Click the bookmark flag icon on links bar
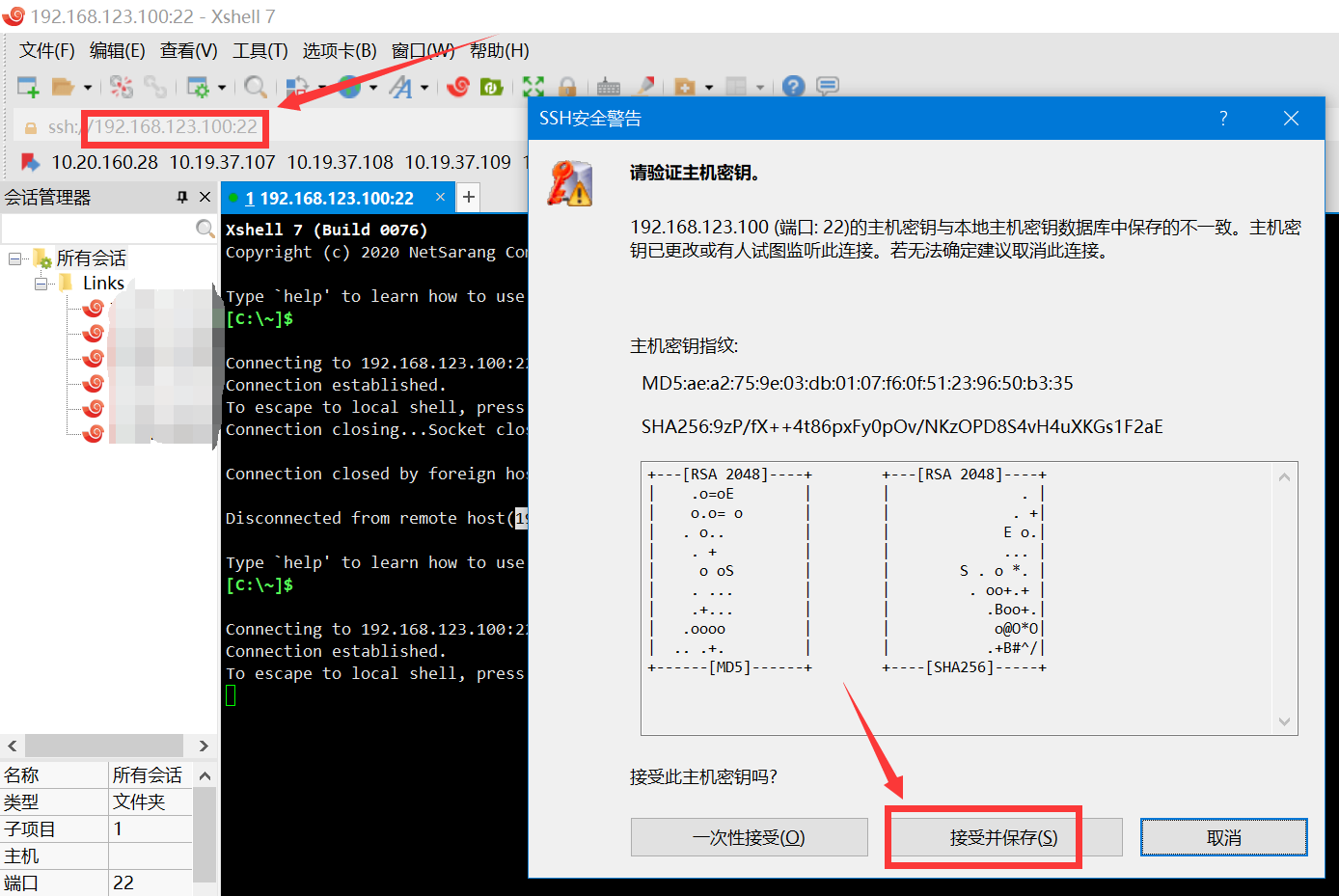The width and height of the screenshot is (1339, 896). pyautogui.click(x=30, y=162)
